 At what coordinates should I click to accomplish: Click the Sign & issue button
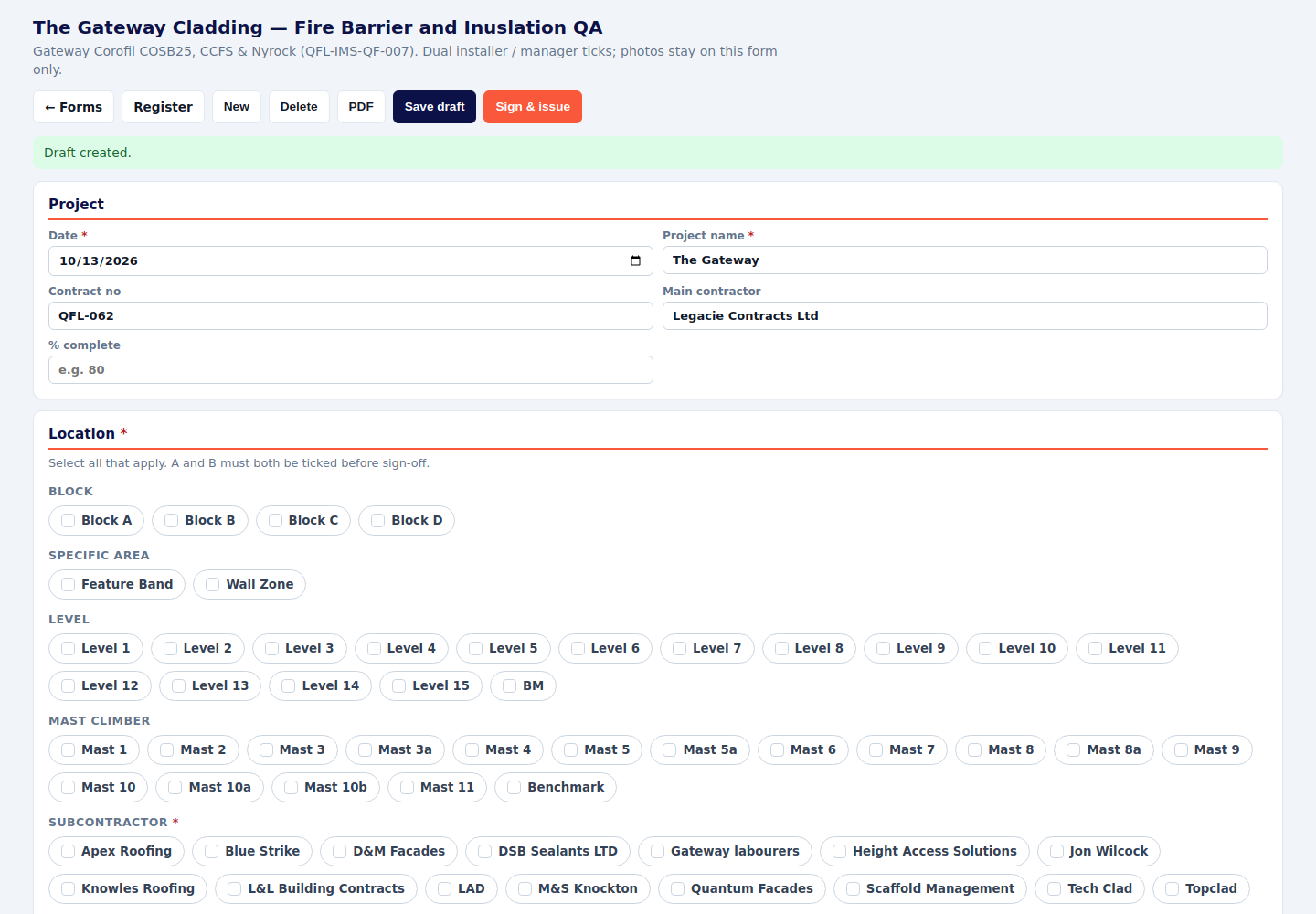(x=533, y=107)
